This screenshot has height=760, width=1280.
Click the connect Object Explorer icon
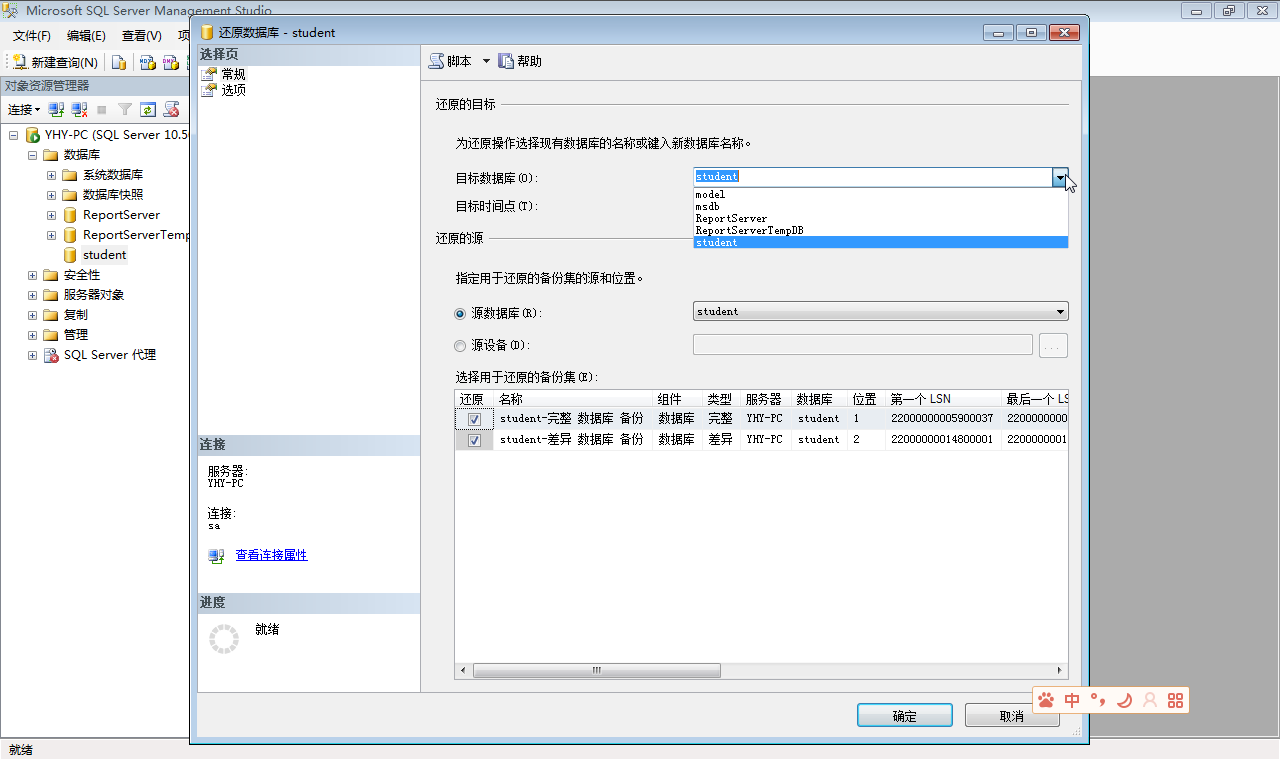tap(57, 109)
